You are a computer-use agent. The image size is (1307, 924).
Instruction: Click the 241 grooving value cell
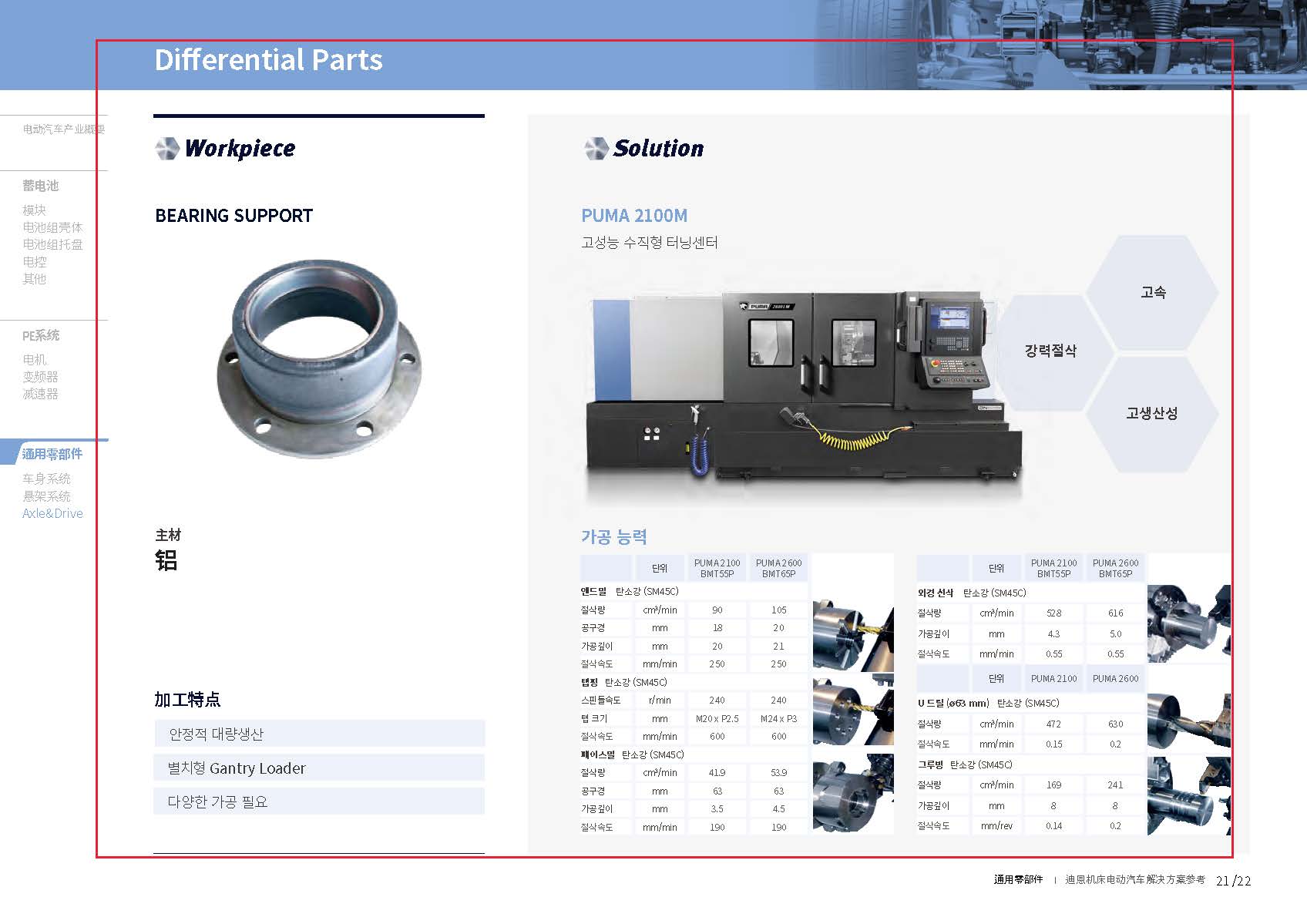[x=1115, y=785]
